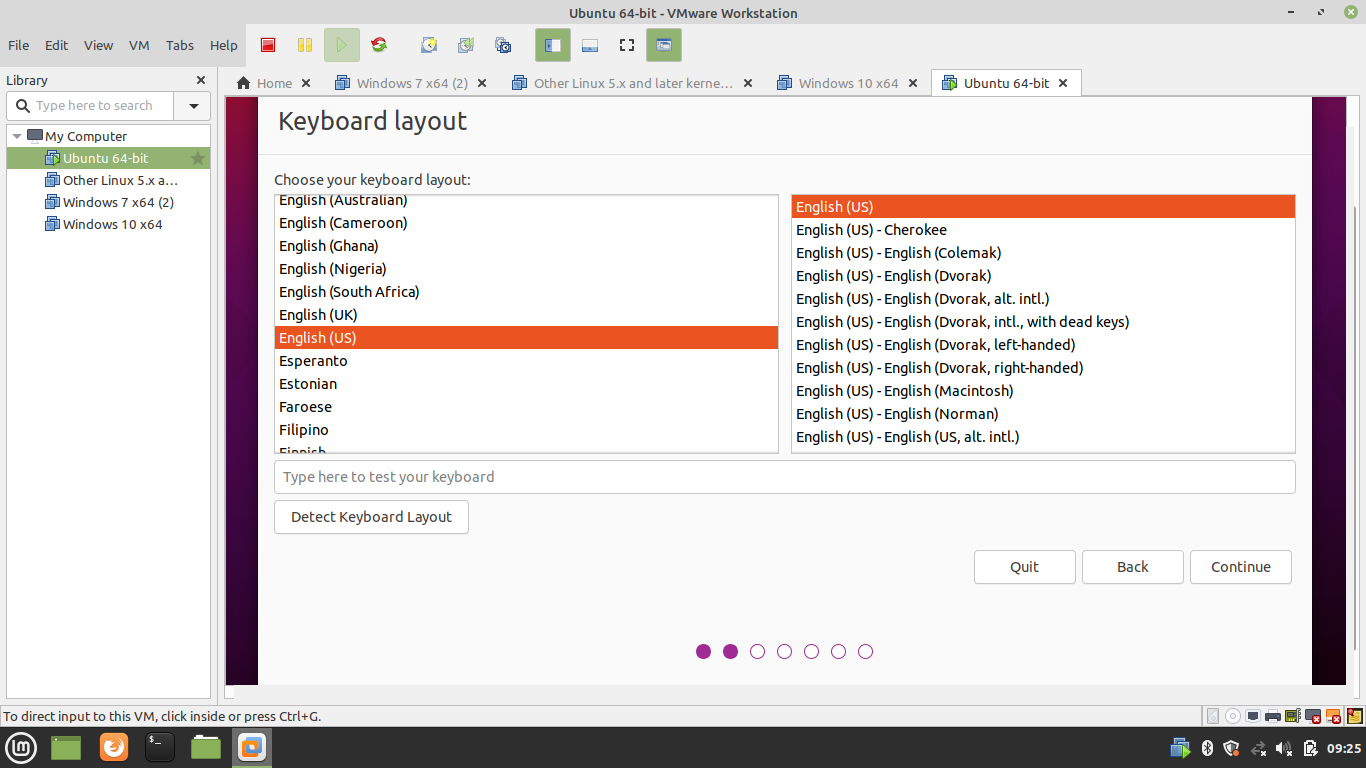Enter full screen mode via toolbar icon
The image size is (1366, 768).
click(627, 45)
